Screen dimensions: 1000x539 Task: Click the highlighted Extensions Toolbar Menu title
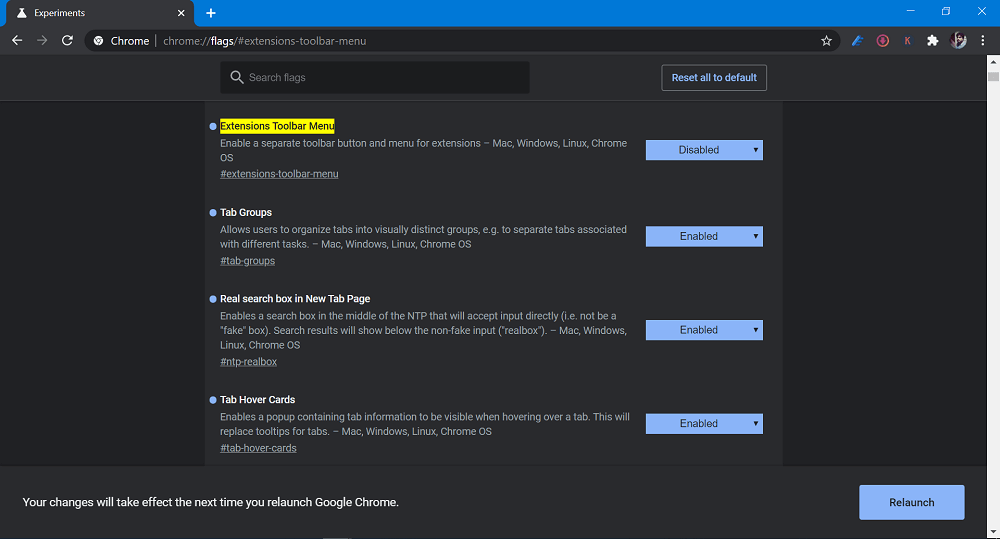pyautogui.click(x=277, y=126)
